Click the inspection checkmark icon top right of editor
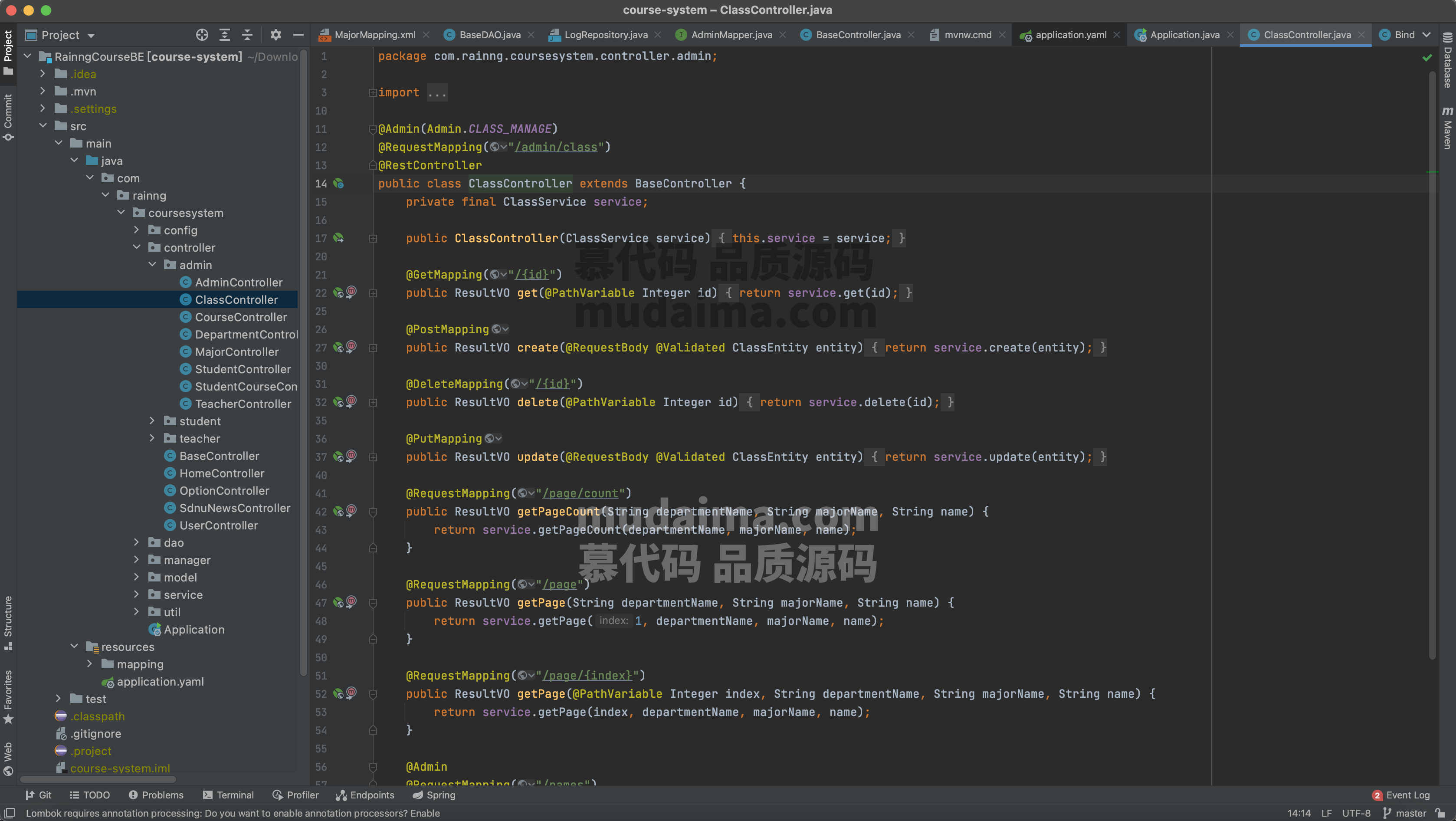The width and height of the screenshot is (1456, 821). pyautogui.click(x=1426, y=58)
